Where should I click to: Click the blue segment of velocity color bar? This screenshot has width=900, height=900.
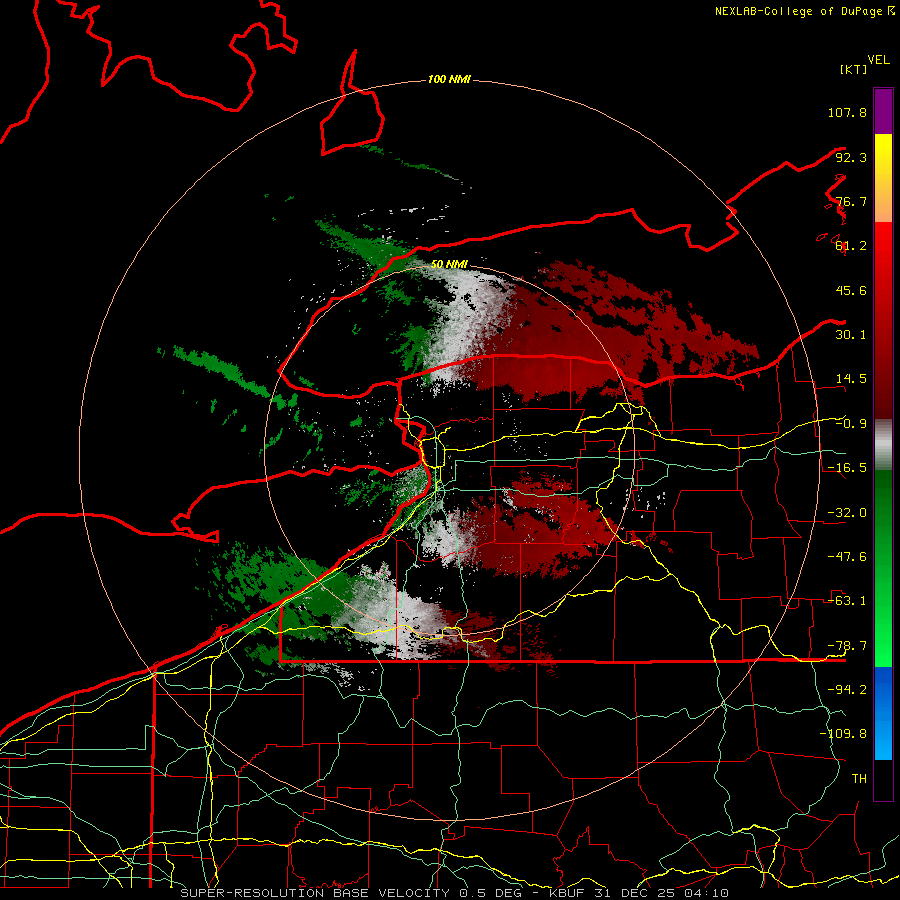click(x=883, y=713)
